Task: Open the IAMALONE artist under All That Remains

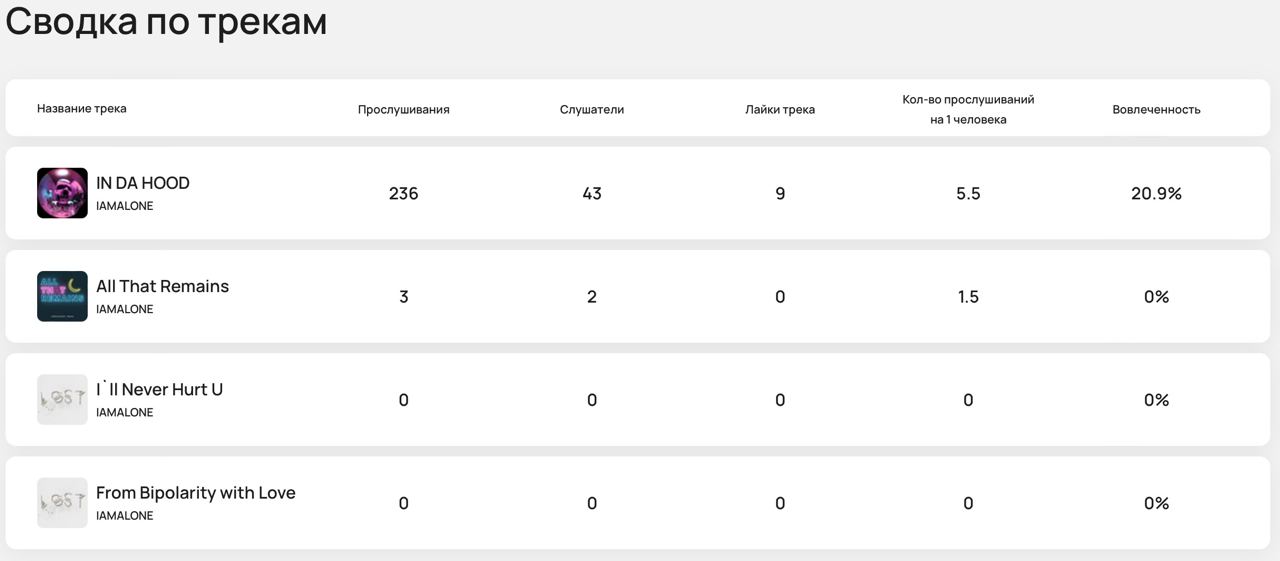Action: [x=125, y=309]
